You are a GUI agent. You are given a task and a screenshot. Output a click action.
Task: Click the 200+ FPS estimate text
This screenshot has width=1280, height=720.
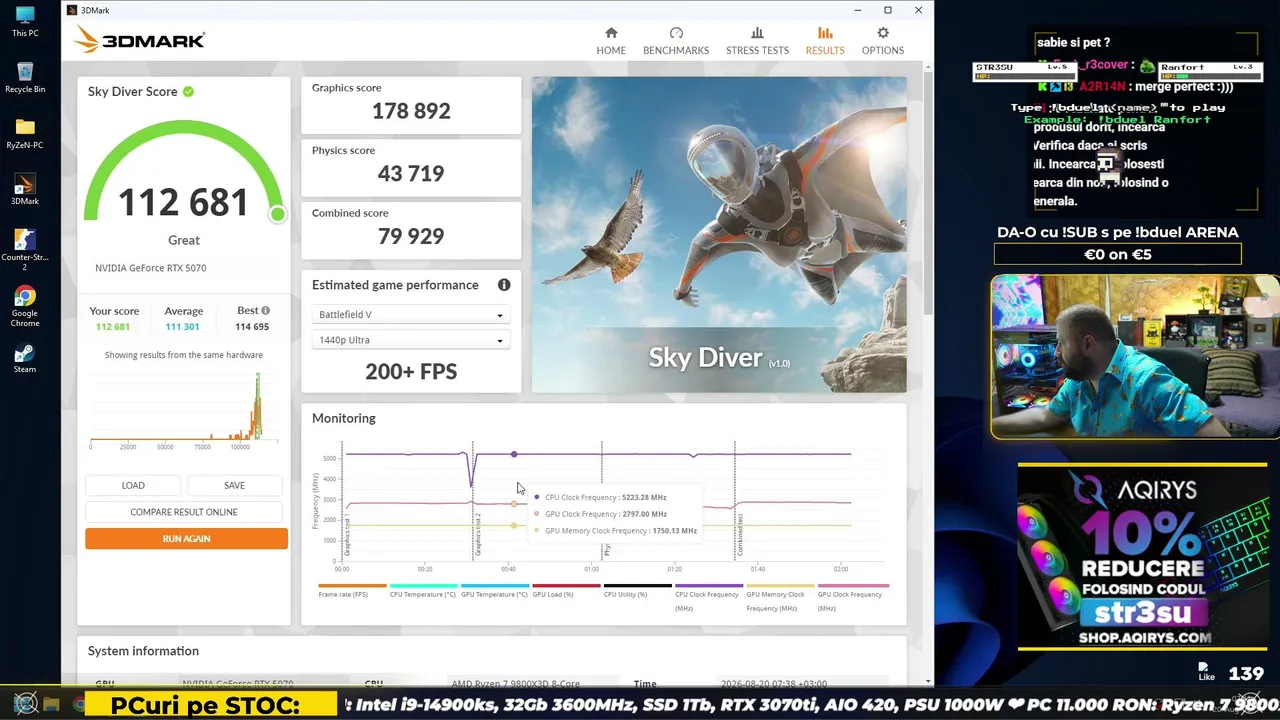pyautogui.click(x=411, y=372)
